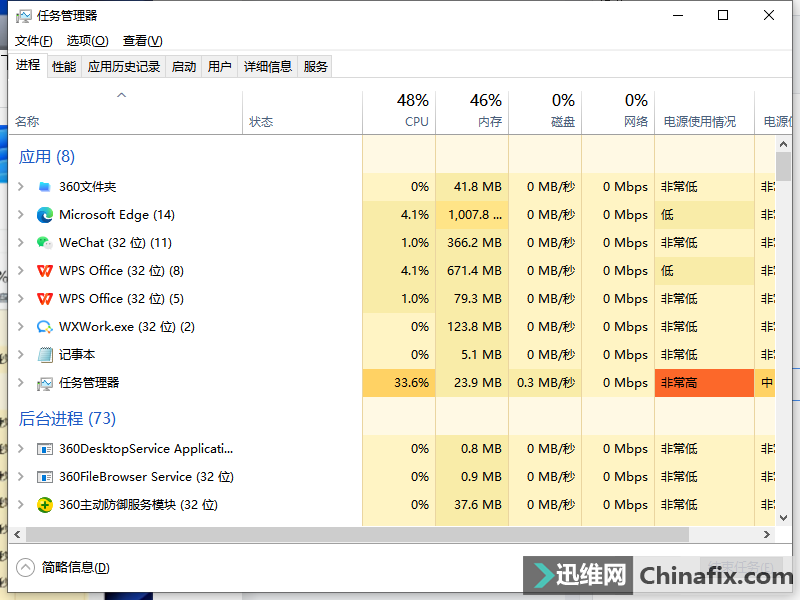Switch to the 性能 tab

64,66
